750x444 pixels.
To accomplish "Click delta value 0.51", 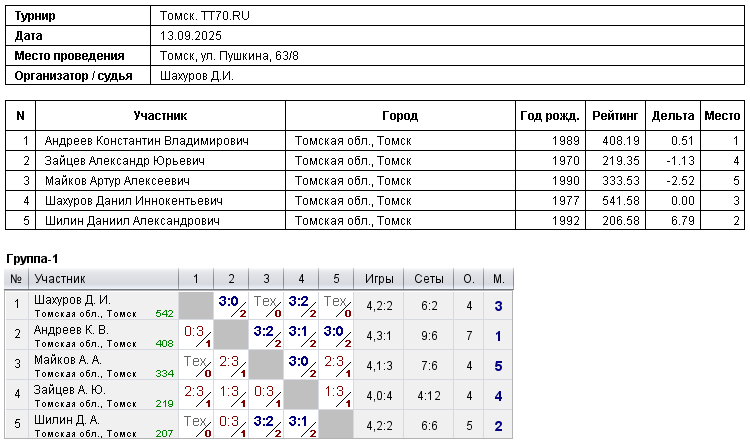I will pyautogui.click(x=682, y=141).
